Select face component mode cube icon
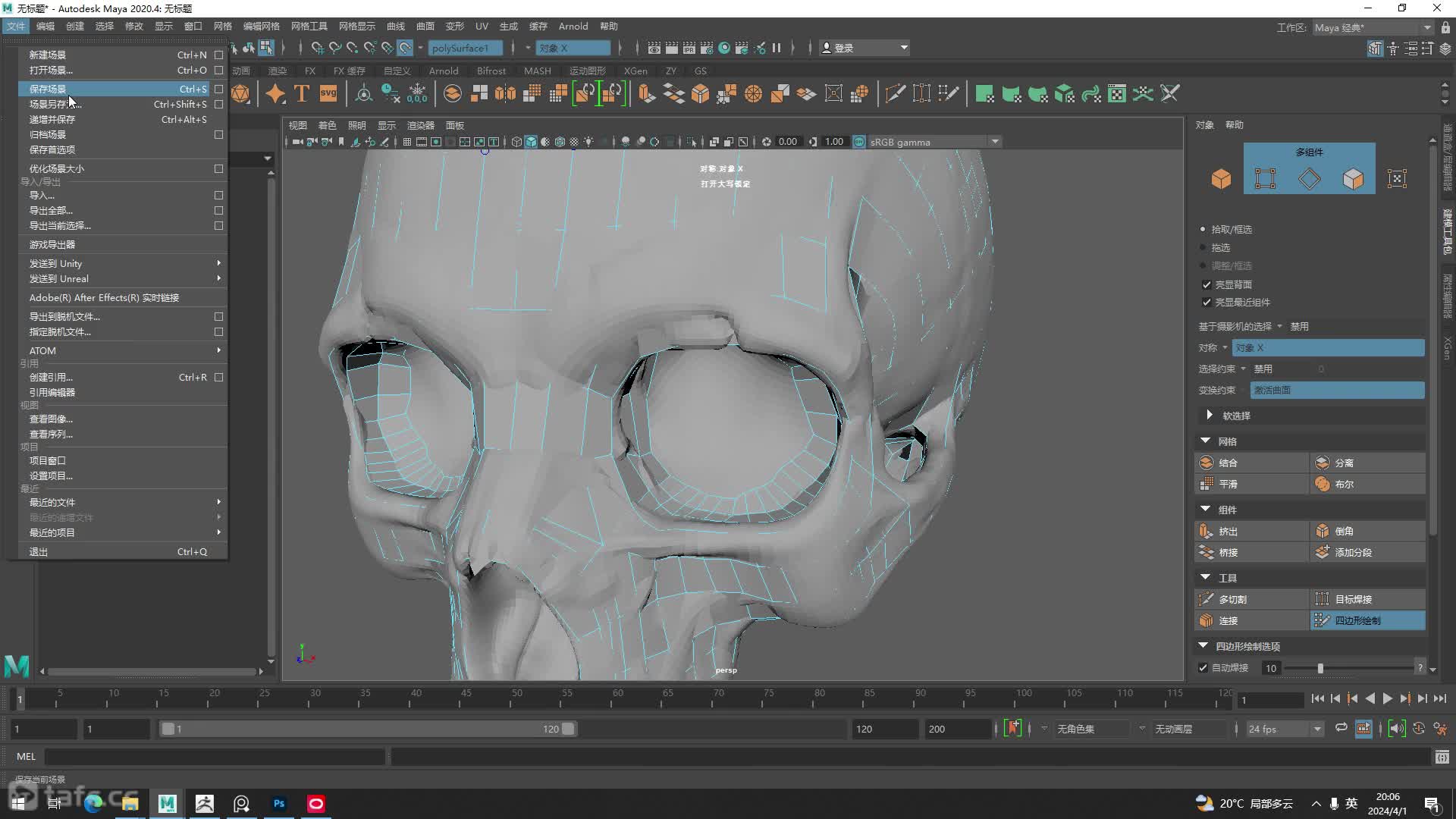Screen dimensions: 1456x819 pyautogui.click(x=1353, y=179)
